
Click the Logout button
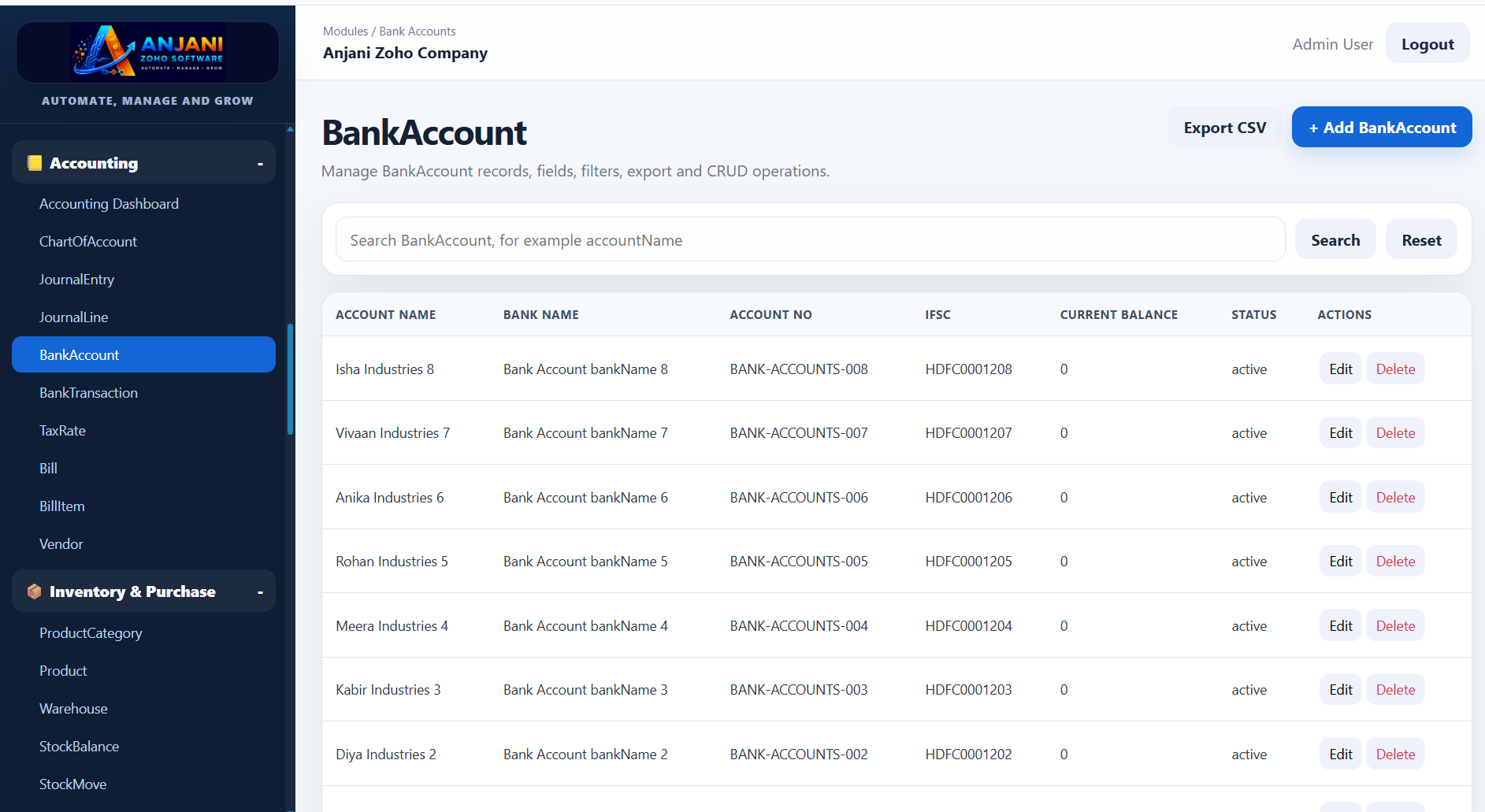point(1427,44)
